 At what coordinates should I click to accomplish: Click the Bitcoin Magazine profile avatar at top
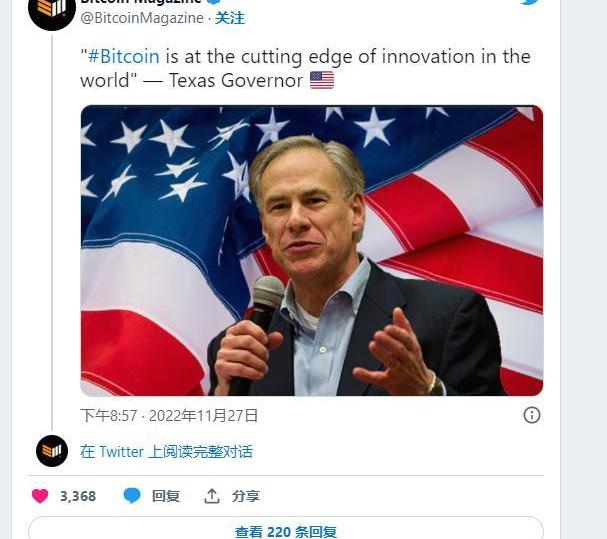point(52,10)
